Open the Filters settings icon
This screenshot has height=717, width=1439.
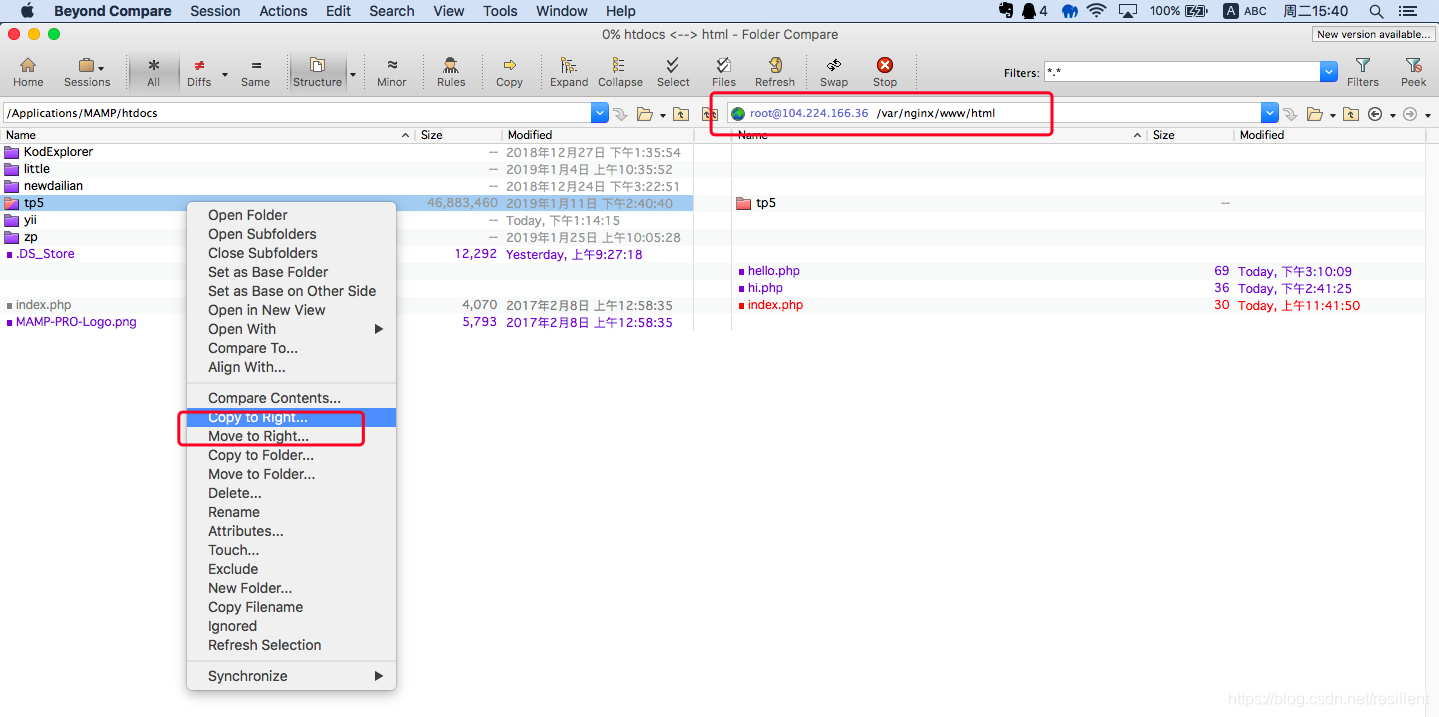(x=1362, y=72)
